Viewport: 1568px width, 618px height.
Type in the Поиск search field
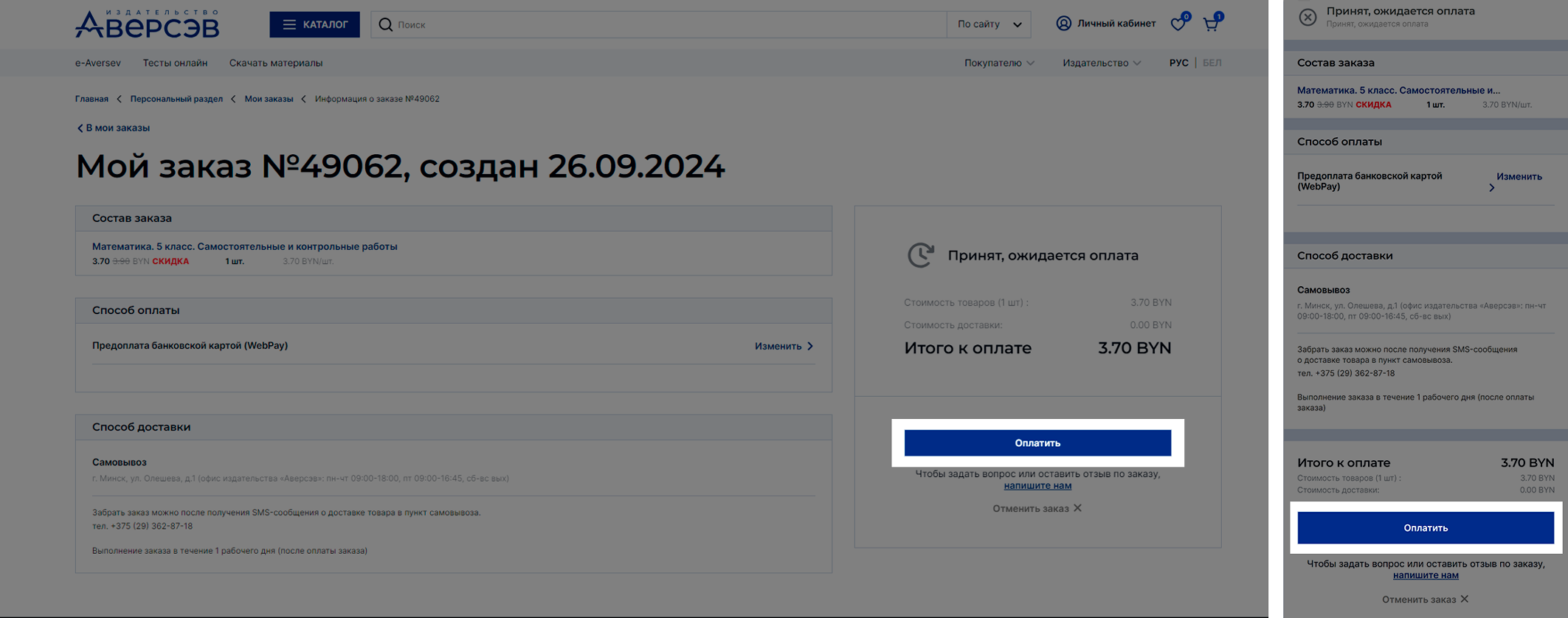[664, 24]
